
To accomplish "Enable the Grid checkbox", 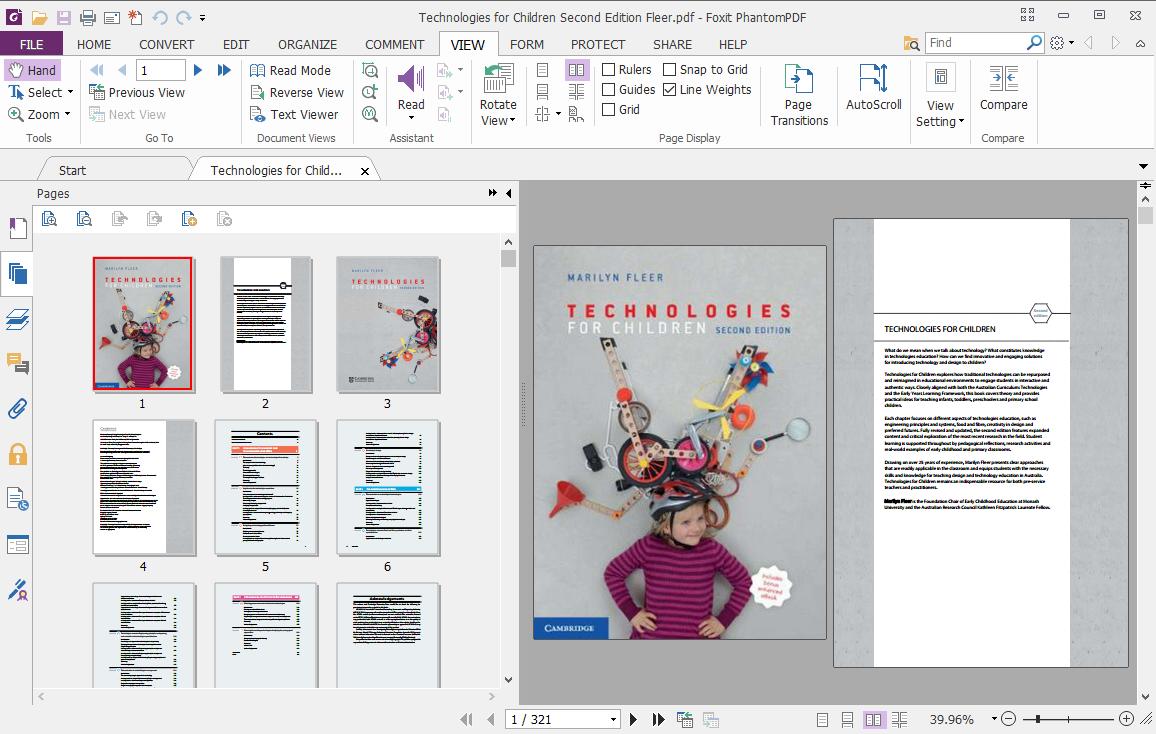I will coord(609,109).
